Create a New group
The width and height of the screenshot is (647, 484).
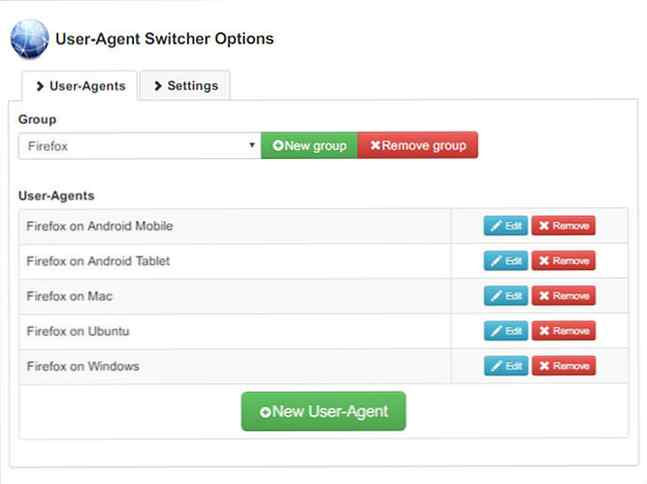pos(309,145)
